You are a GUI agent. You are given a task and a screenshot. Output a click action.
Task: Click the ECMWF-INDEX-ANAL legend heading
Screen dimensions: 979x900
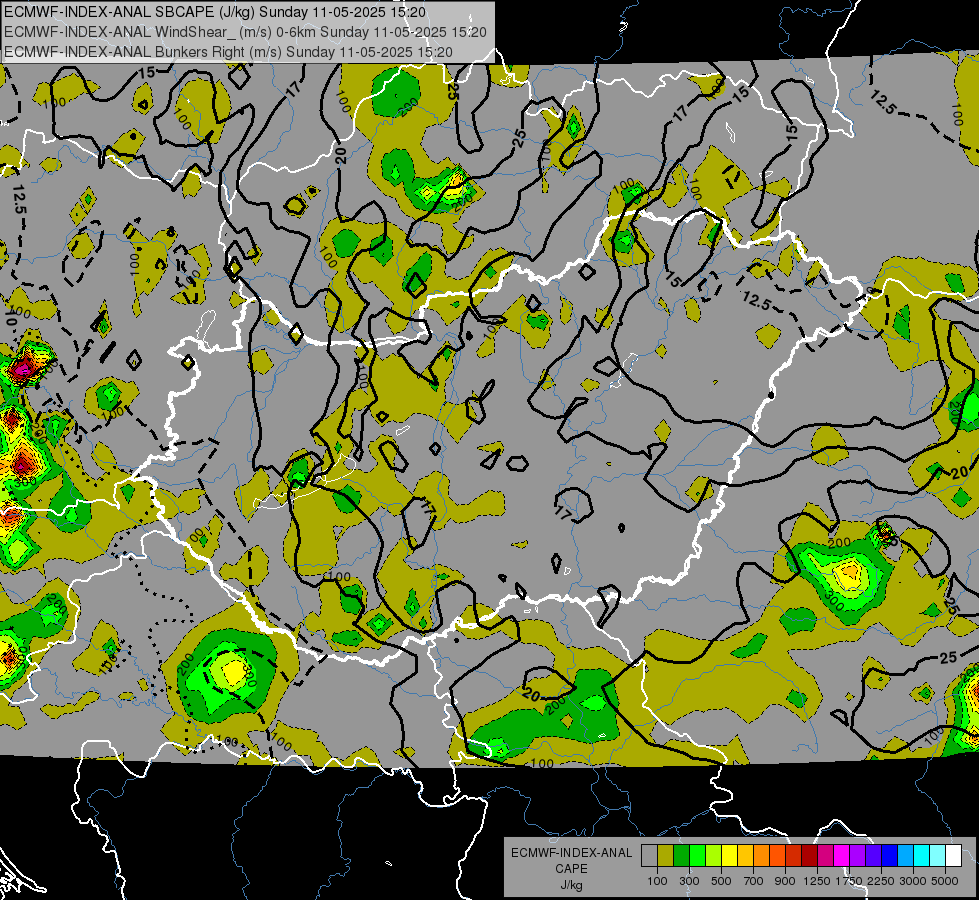click(571, 853)
